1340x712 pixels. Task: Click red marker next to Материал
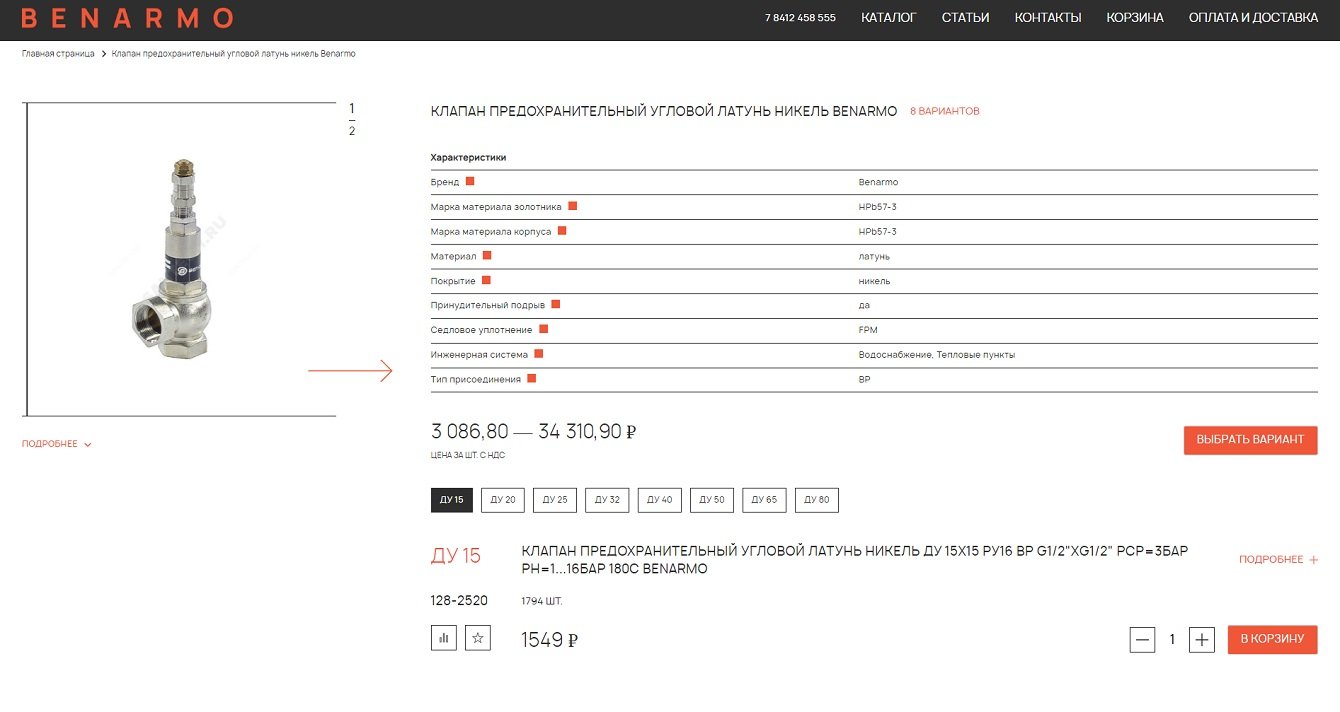[487, 255]
